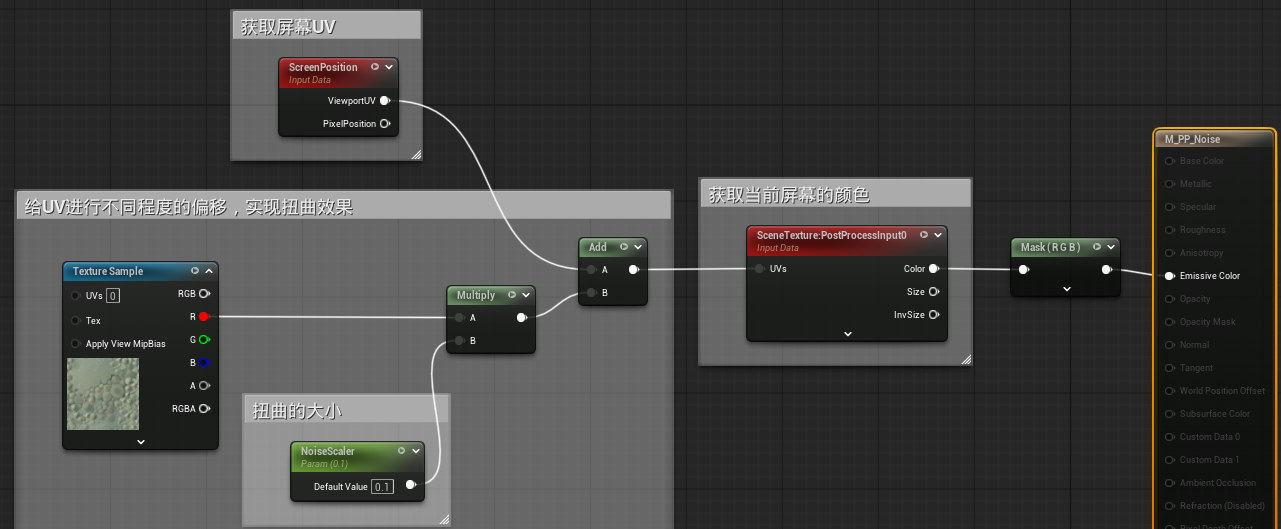Click the red R output pin on Texture Sample

[x=204, y=317]
